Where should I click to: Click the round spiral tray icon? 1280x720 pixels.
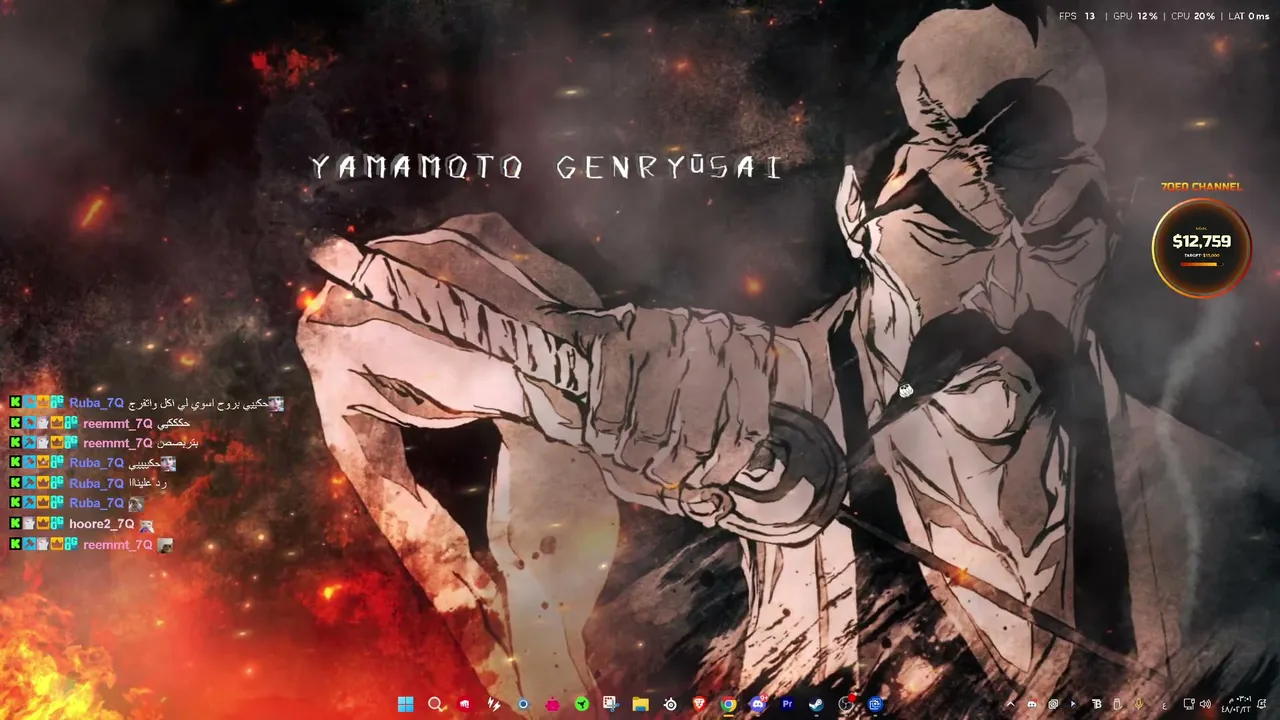(x=1053, y=704)
